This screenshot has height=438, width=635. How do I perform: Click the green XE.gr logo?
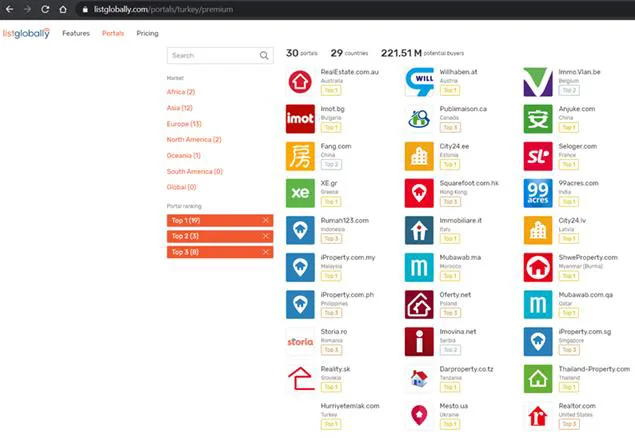(x=300, y=193)
